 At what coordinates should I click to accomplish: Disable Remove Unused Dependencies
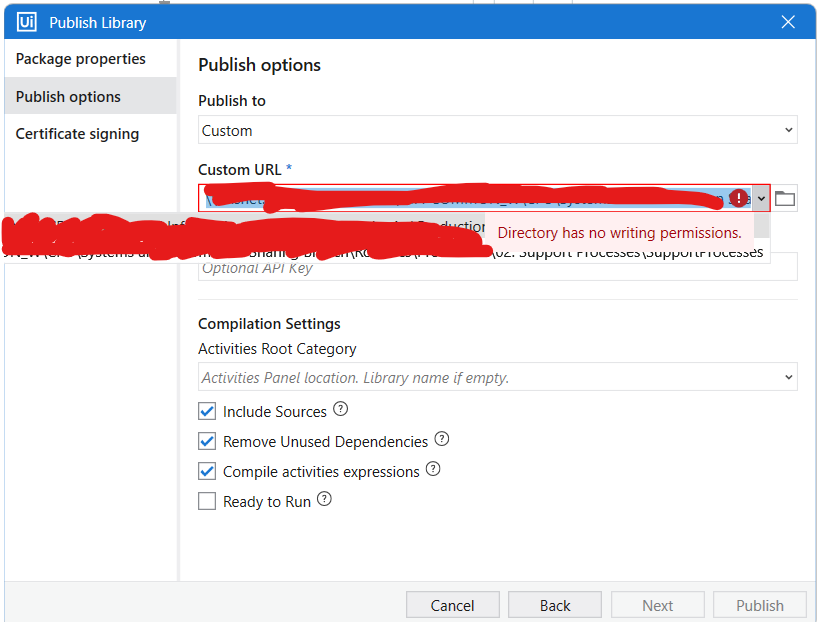coord(207,440)
